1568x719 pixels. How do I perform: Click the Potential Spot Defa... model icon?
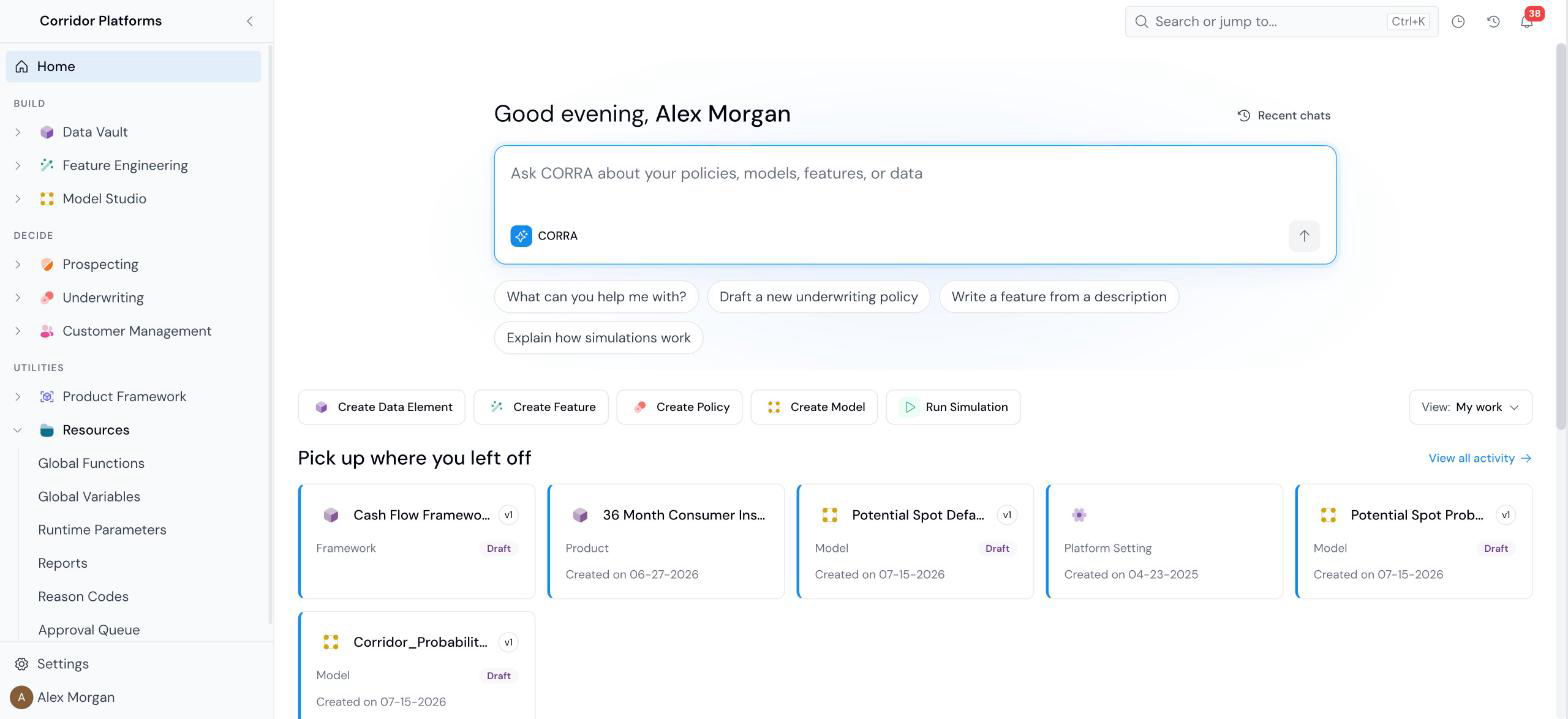point(829,515)
